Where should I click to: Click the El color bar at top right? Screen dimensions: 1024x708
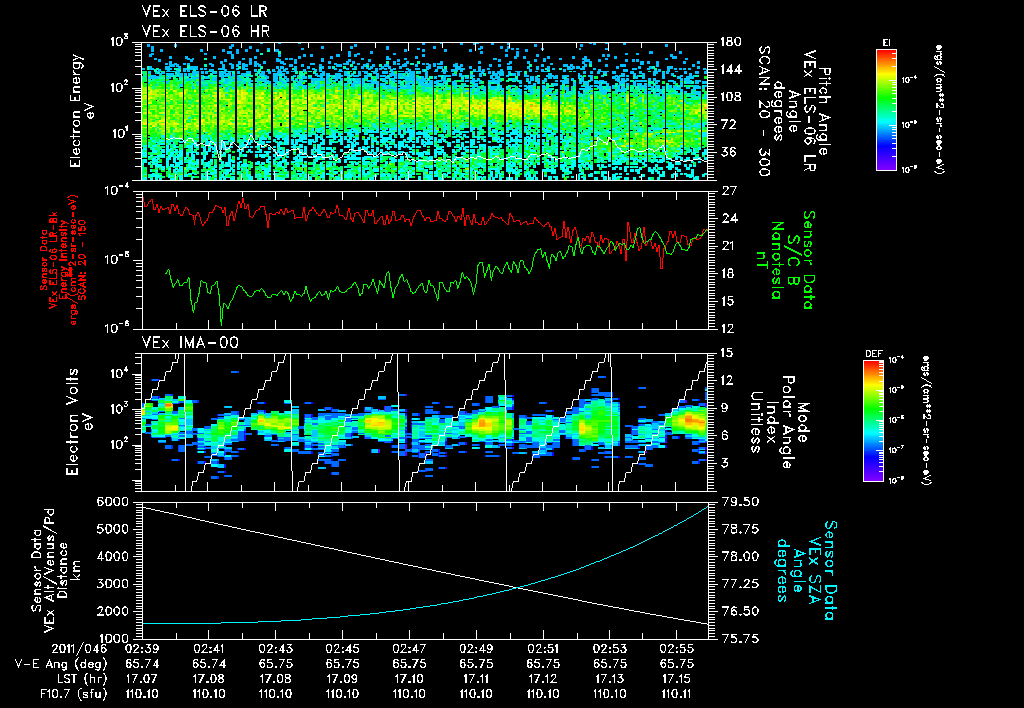click(x=886, y=108)
